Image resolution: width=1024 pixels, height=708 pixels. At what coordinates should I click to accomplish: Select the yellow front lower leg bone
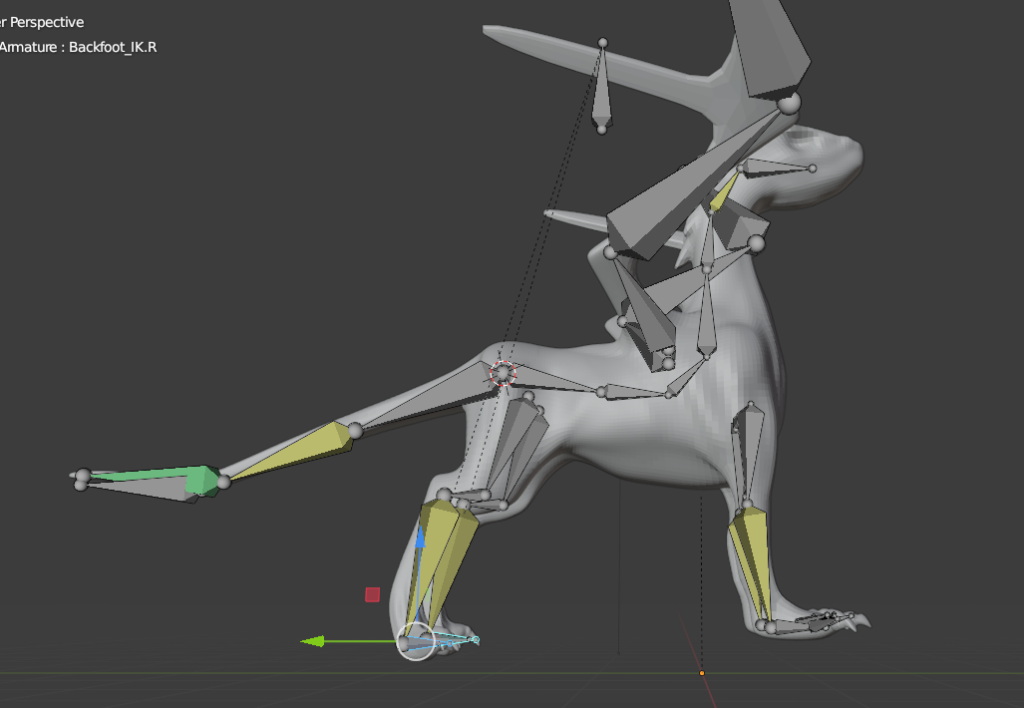(x=750, y=560)
